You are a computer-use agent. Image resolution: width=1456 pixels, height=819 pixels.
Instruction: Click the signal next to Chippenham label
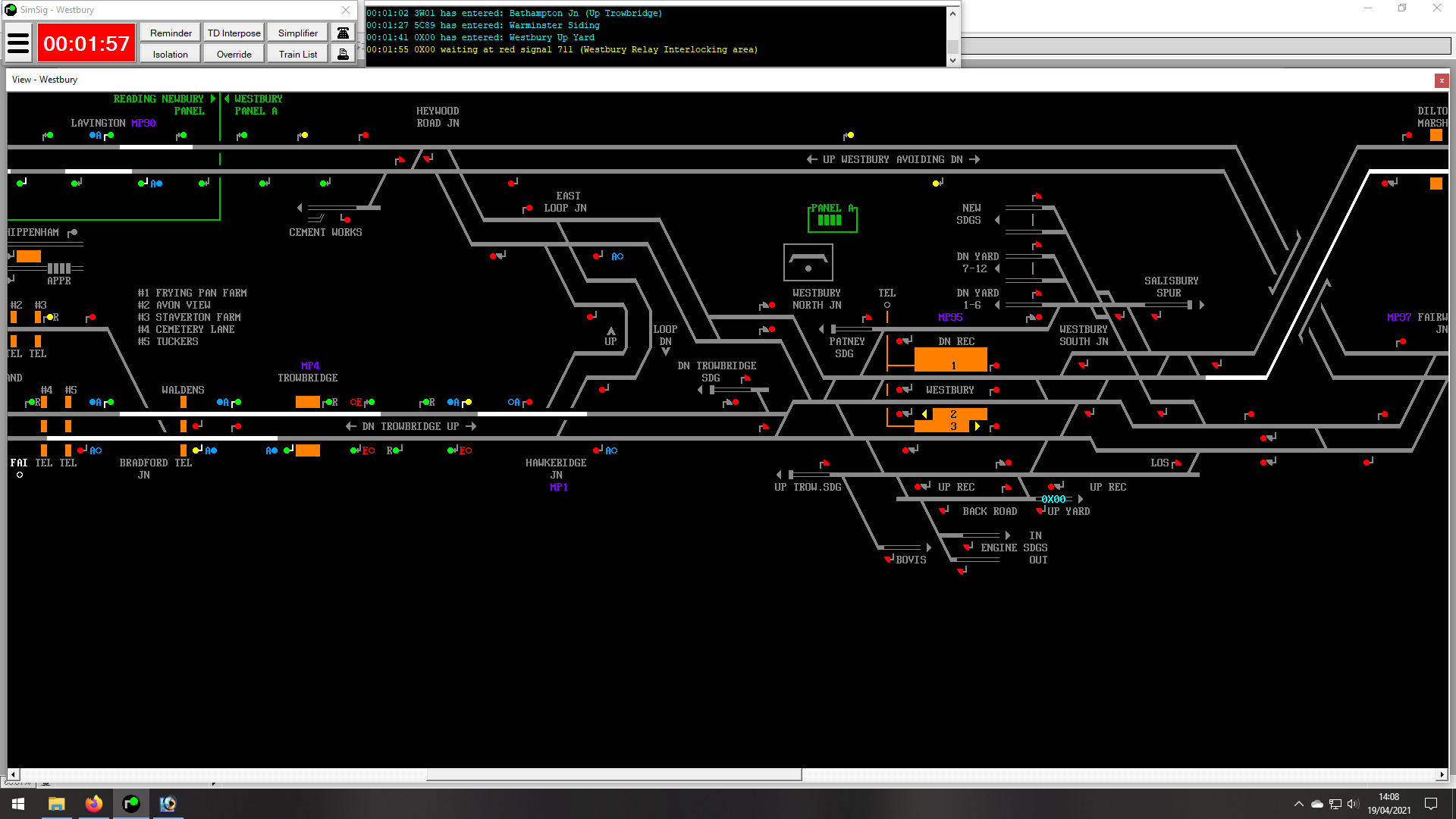click(72, 233)
